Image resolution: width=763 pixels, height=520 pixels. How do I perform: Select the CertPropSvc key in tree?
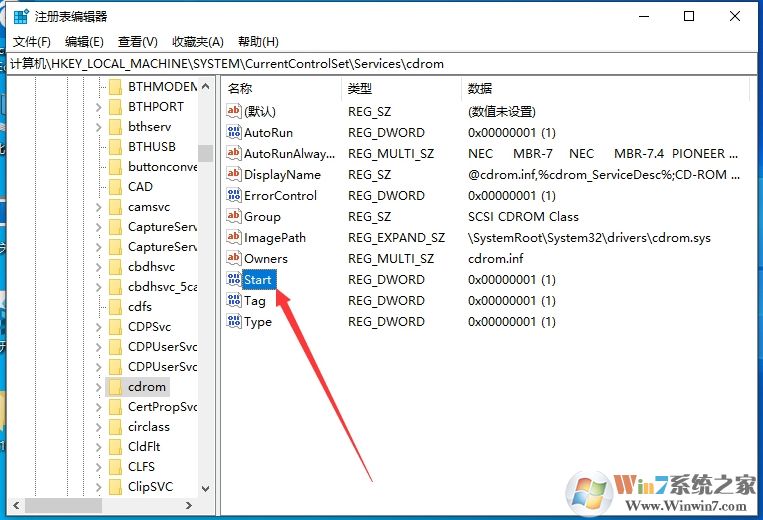click(x=163, y=407)
